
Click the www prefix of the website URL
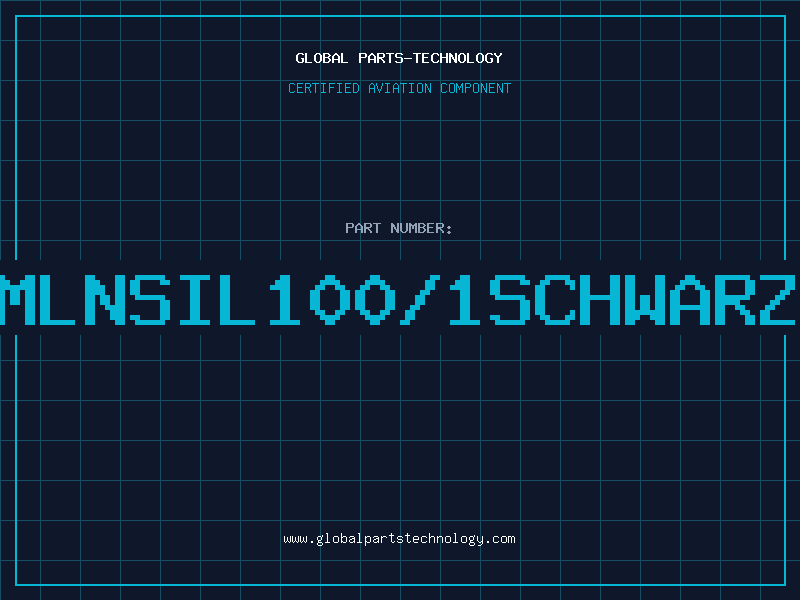[x=296, y=539]
